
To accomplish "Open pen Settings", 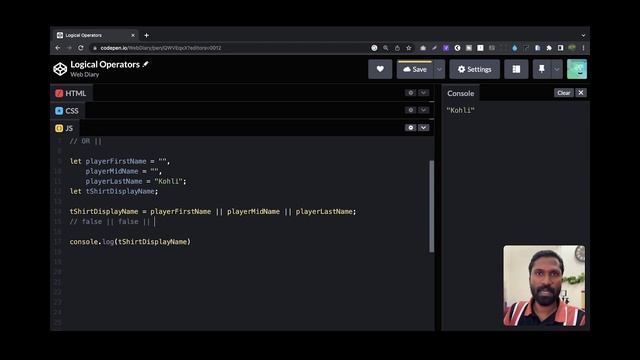I will click(474, 69).
